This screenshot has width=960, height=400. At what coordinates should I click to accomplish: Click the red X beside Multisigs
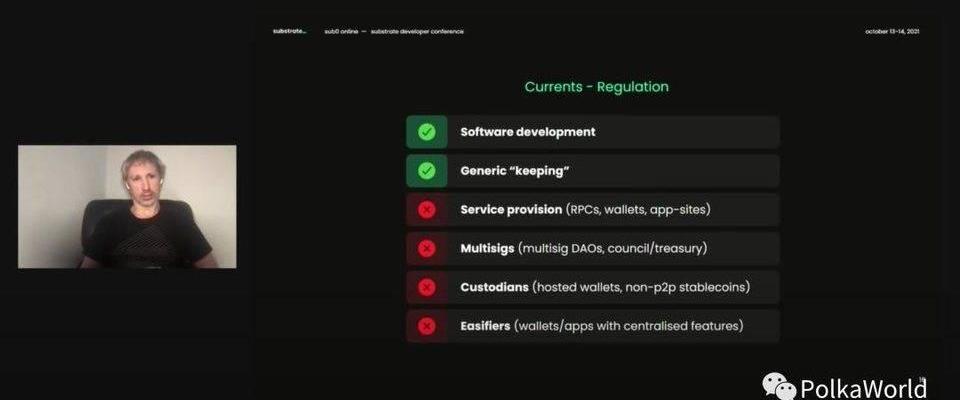[426, 249]
